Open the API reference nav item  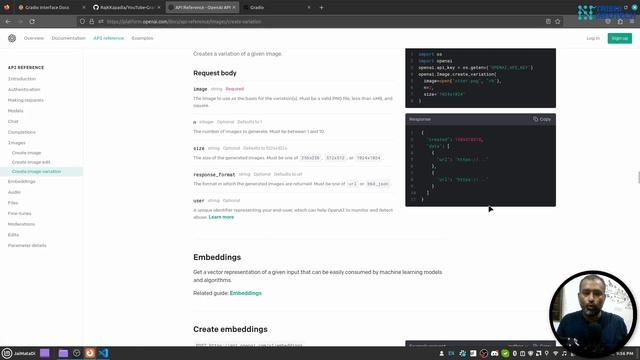tap(109, 38)
